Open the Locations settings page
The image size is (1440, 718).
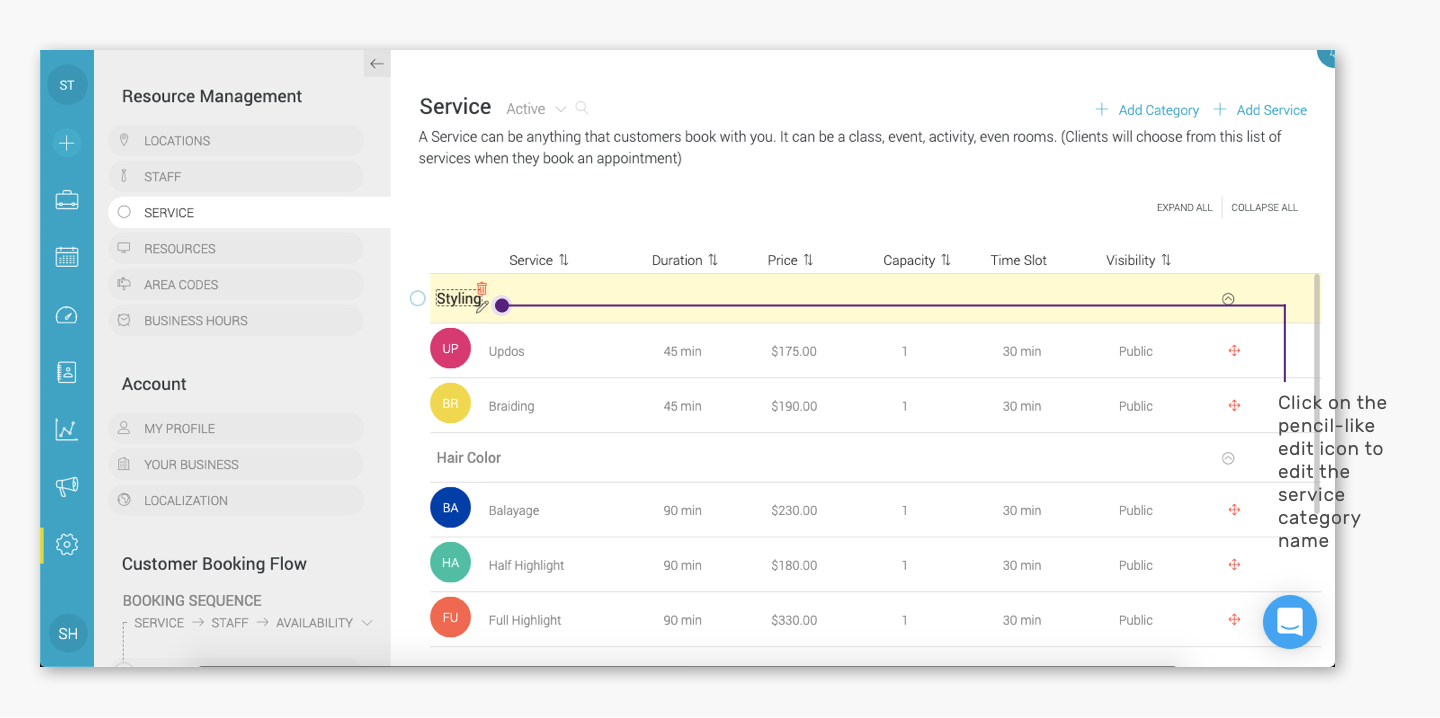[x=236, y=141]
